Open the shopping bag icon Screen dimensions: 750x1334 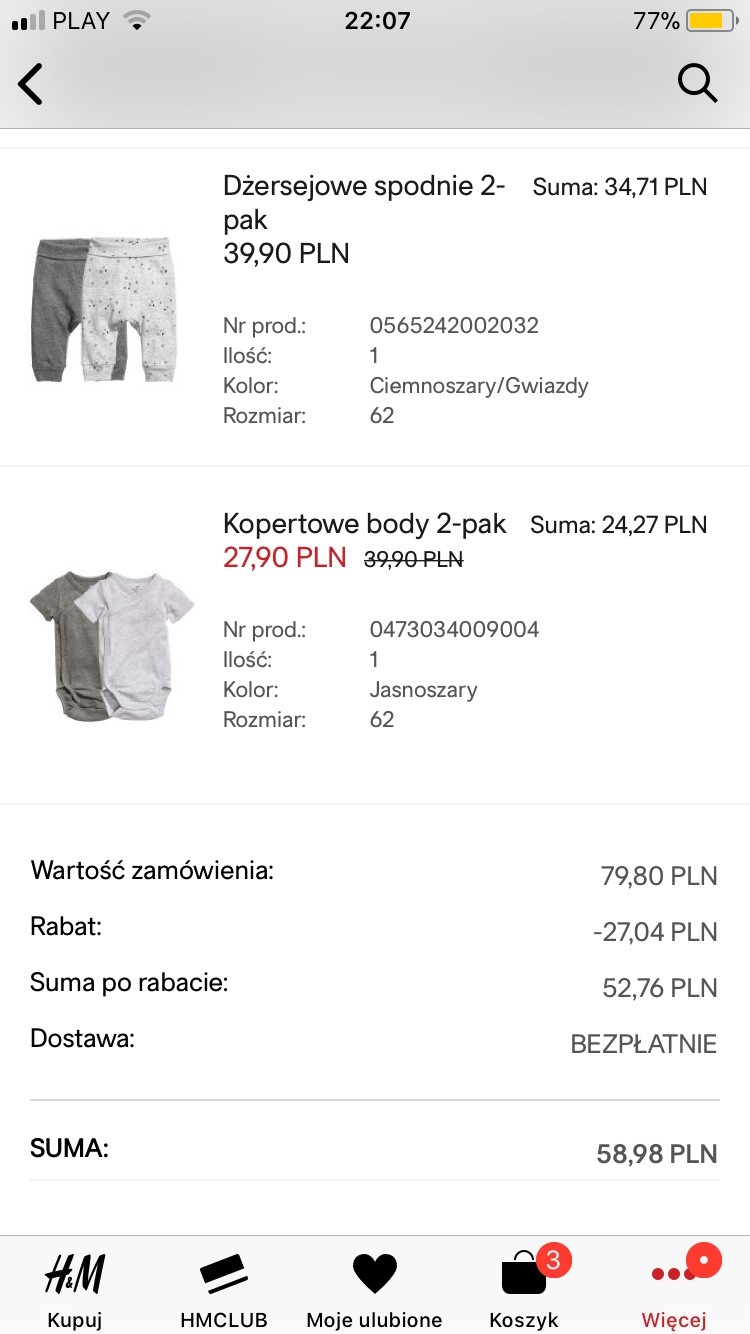[x=523, y=1275]
